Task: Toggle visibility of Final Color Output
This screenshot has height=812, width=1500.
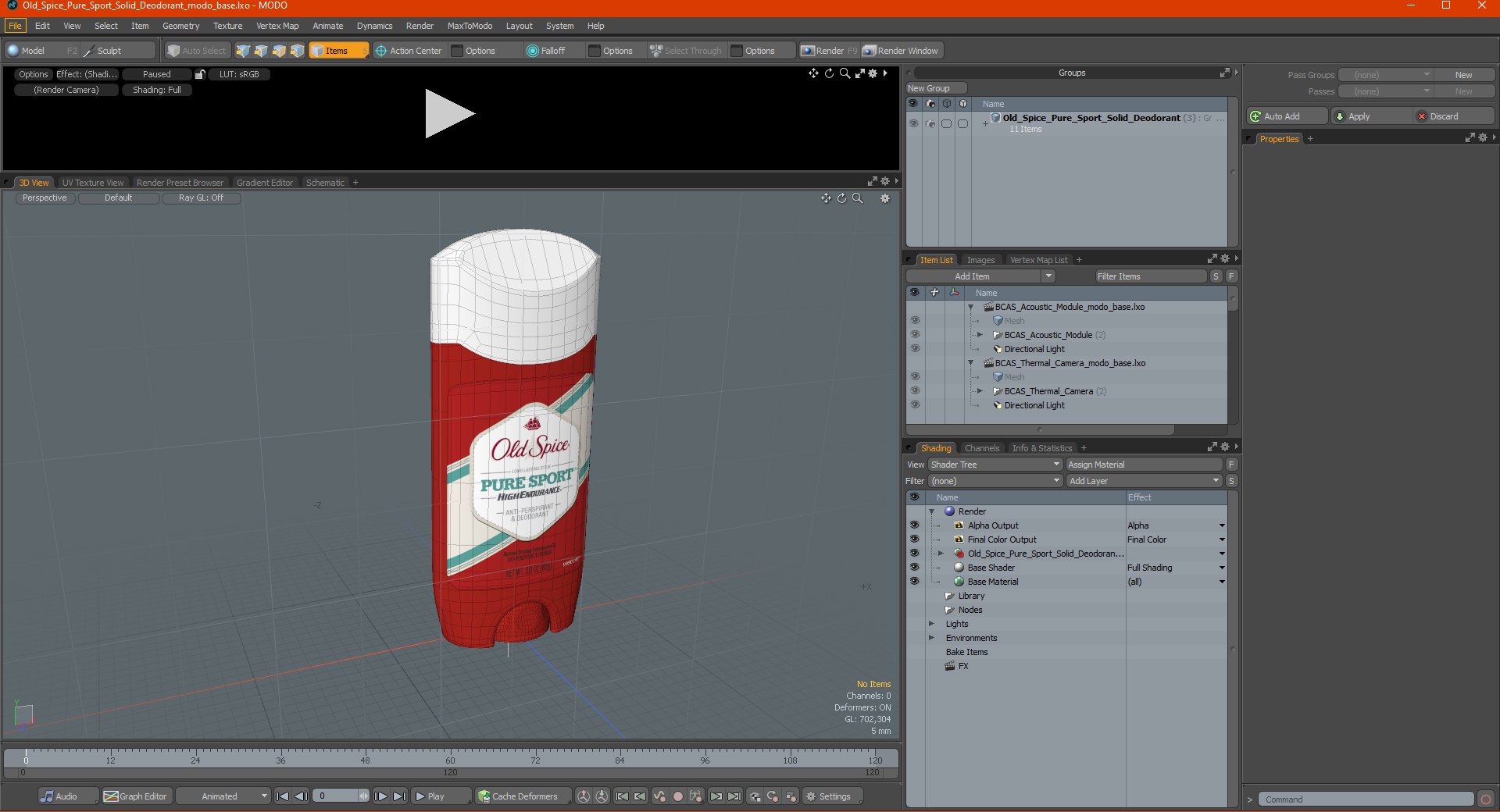Action: click(914, 540)
